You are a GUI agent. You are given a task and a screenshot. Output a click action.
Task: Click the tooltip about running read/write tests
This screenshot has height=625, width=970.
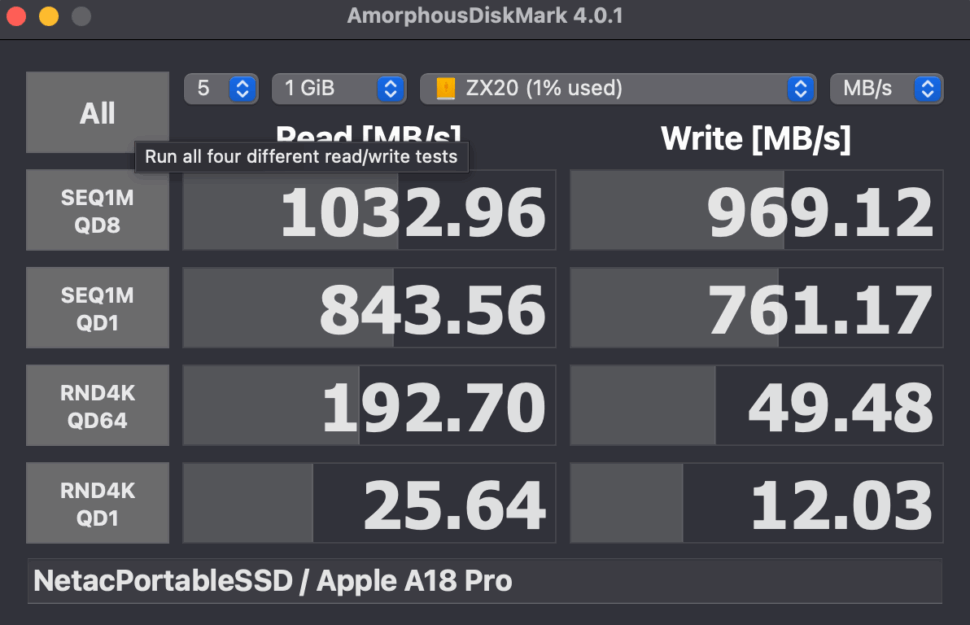coord(301,157)
